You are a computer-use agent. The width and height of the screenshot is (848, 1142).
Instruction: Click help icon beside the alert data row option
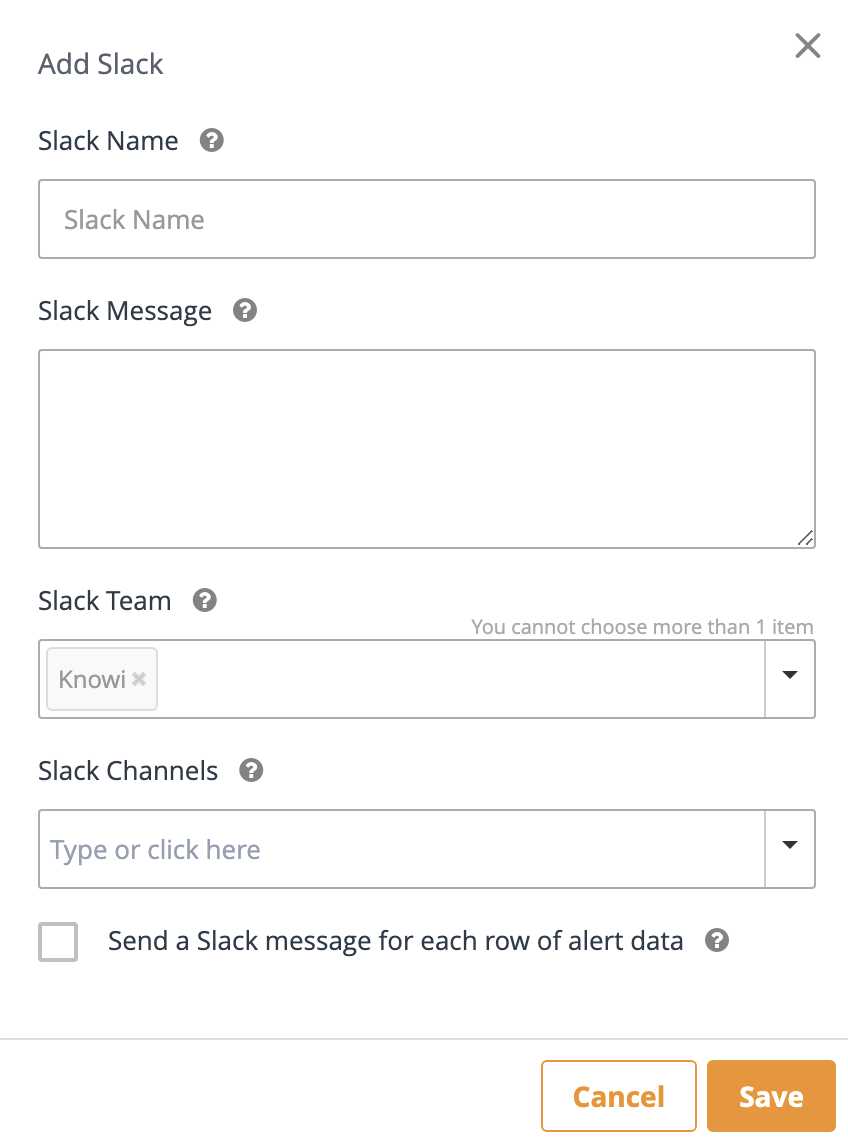point(717,940)
